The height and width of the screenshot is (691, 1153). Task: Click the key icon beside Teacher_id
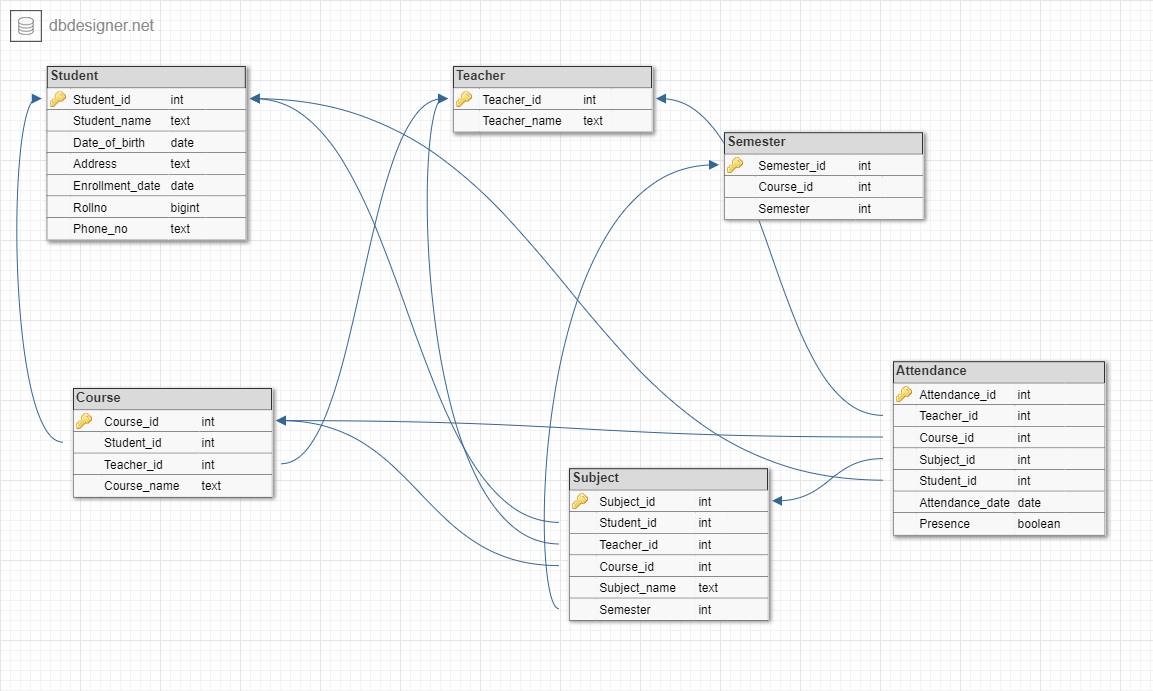(465, 99)
